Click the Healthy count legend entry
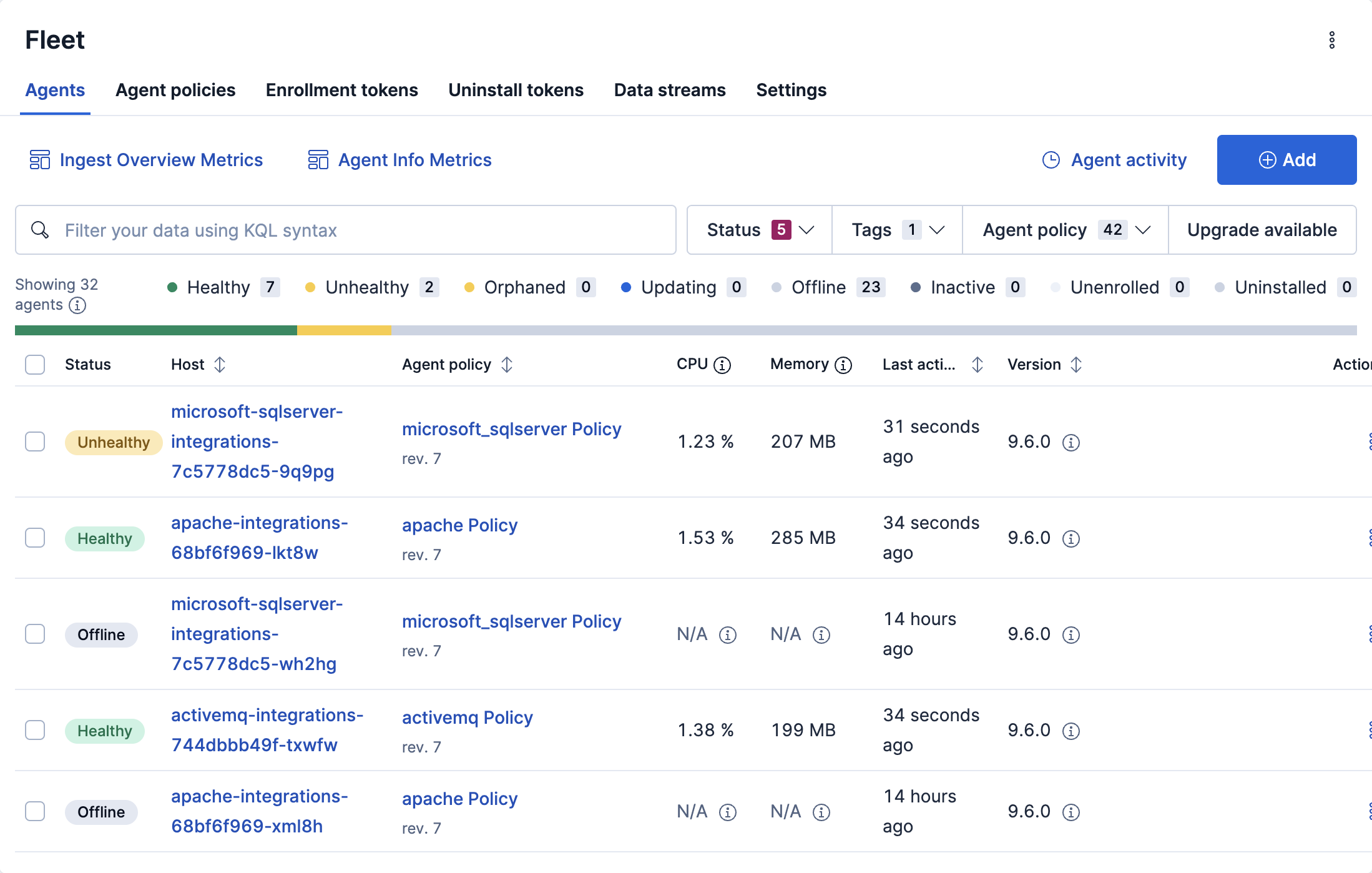The height and width of the screenshot is (873, 1372). 223,287
